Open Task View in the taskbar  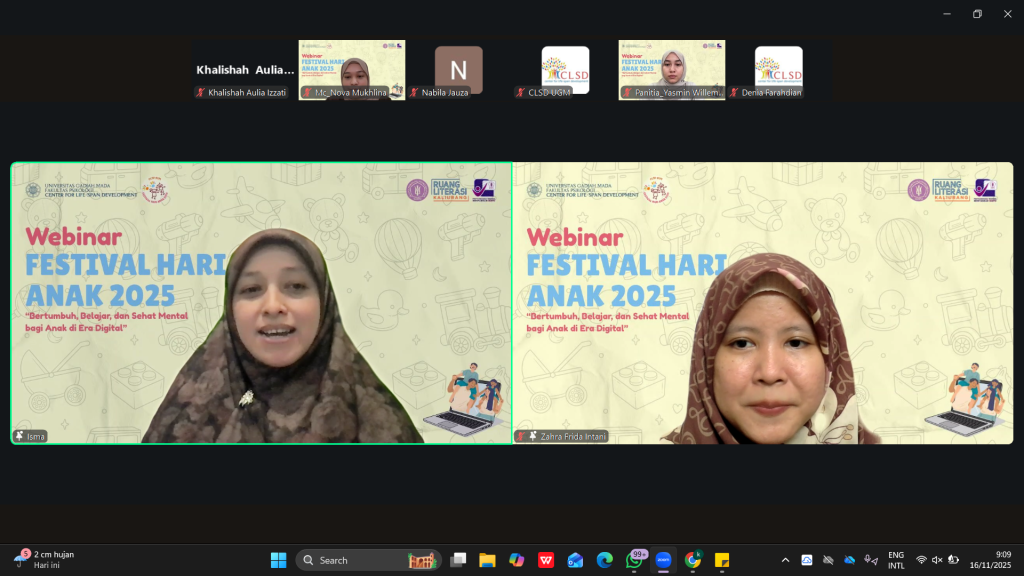pos(458,560)
